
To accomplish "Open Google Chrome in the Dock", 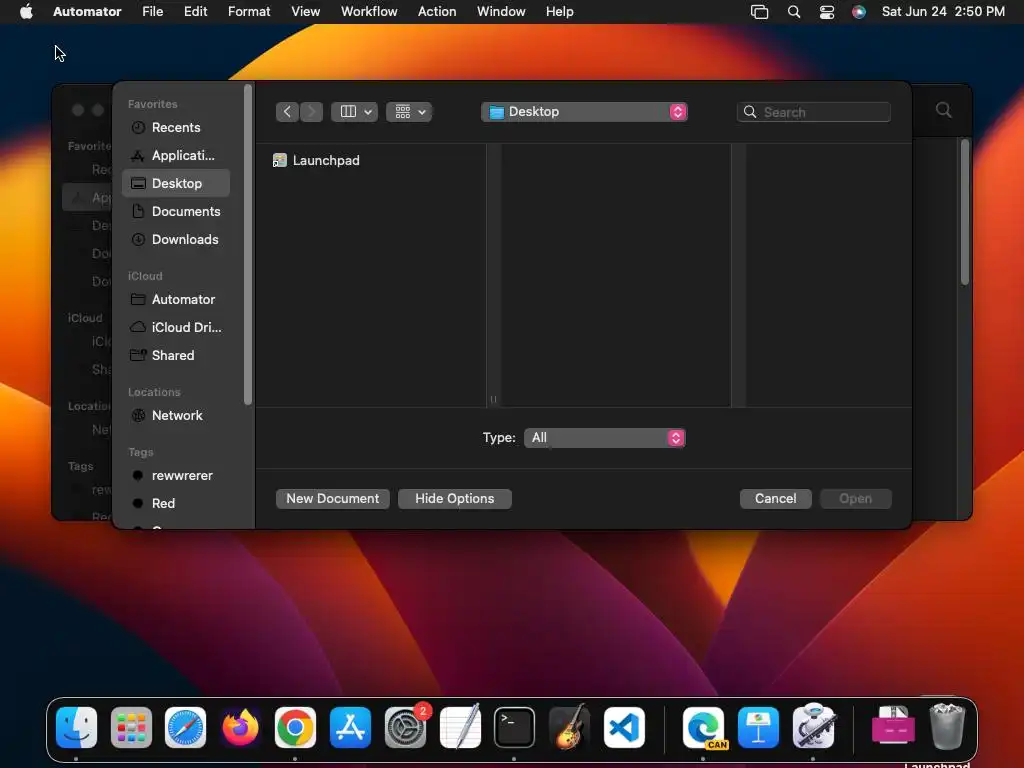I will click(x=295, y=727).
